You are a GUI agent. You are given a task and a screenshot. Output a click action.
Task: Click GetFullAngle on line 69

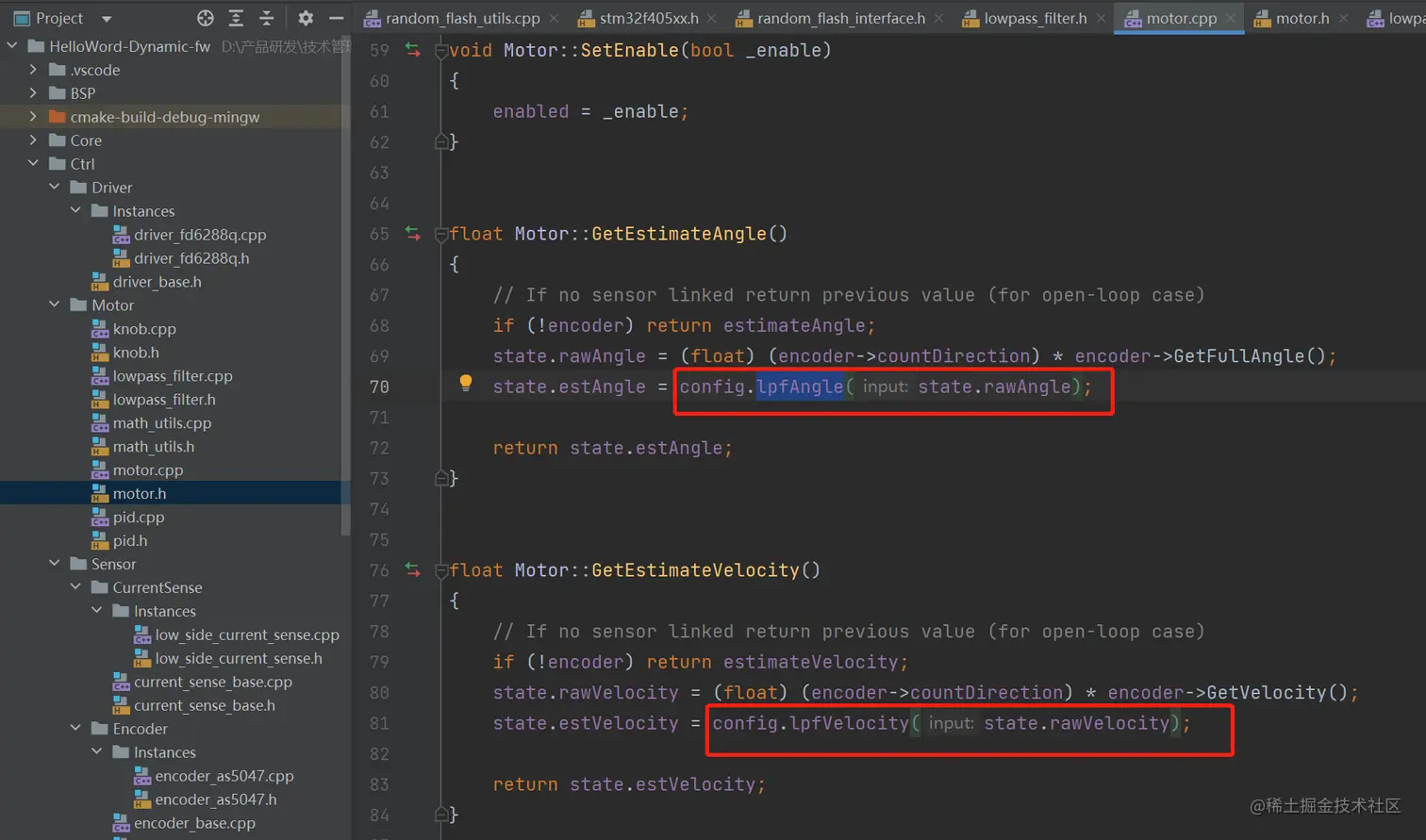click(1241, 355)
